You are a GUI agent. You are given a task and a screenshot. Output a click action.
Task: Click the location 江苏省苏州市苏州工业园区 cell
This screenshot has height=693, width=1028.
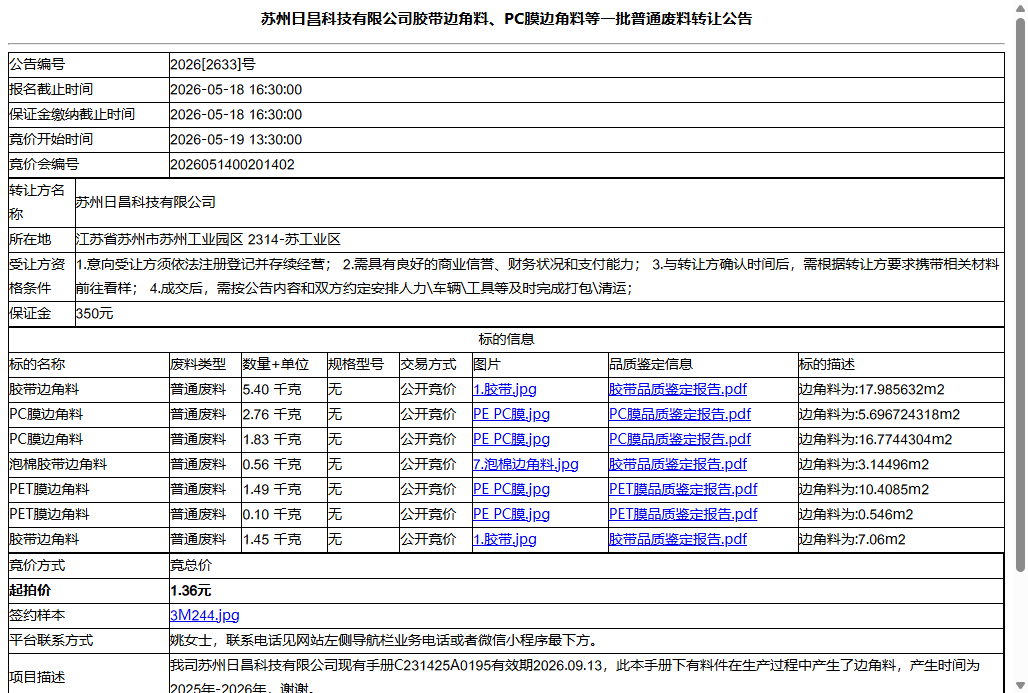click(x=540, y=239)
